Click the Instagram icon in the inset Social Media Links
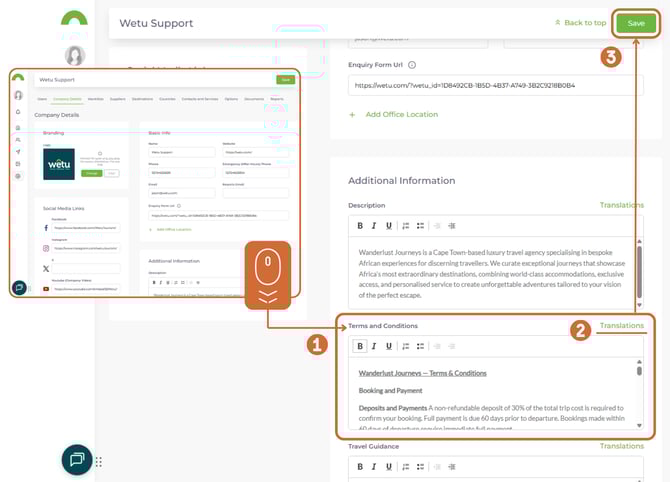The width and height of the screenshot is (670, 482). 46,248
